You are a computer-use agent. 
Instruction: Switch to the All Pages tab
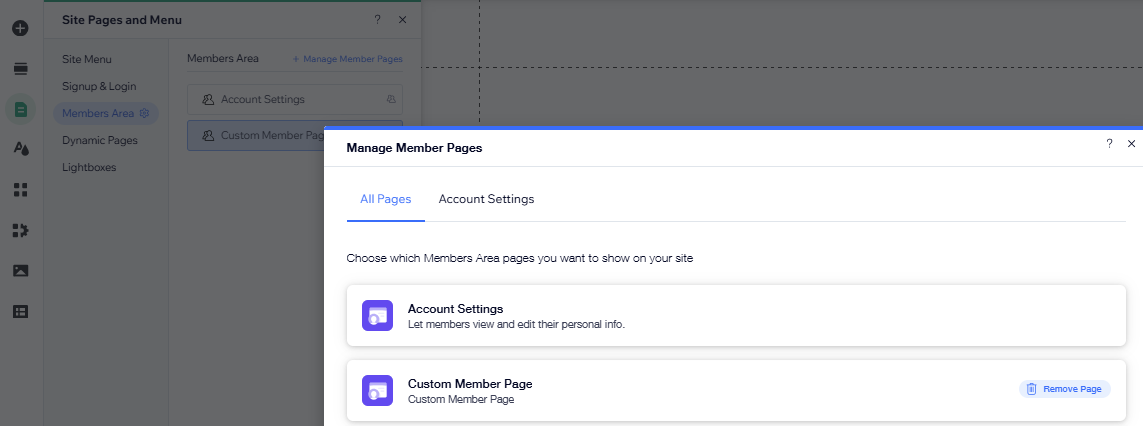(x=385, y=199)
